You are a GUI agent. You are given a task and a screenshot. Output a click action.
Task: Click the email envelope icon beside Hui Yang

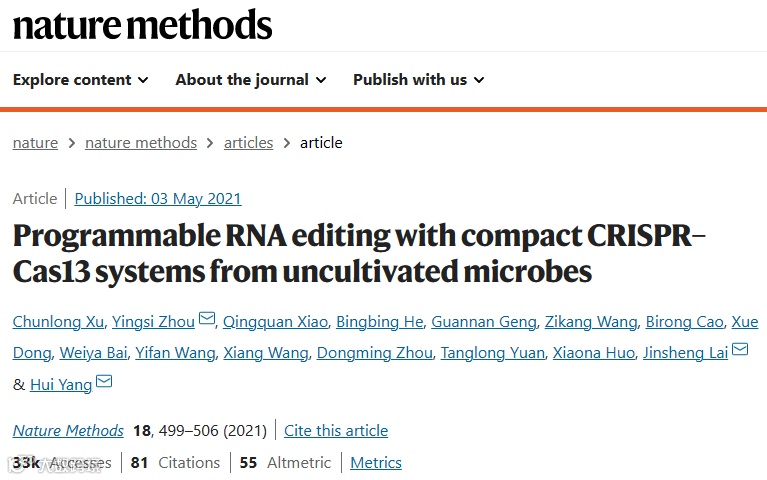point(104,381)
